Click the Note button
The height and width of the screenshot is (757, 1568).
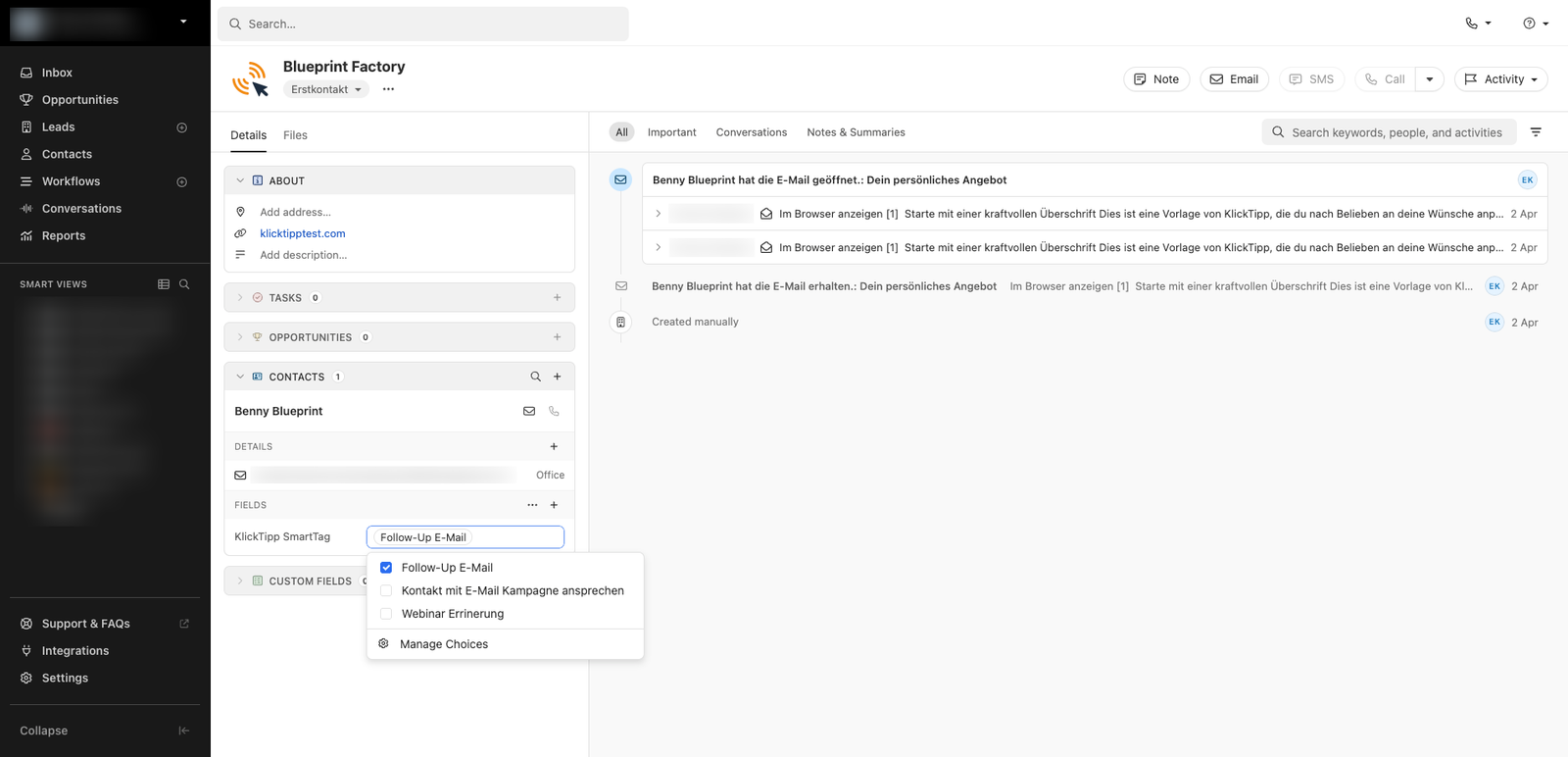tap(1156, 79)
